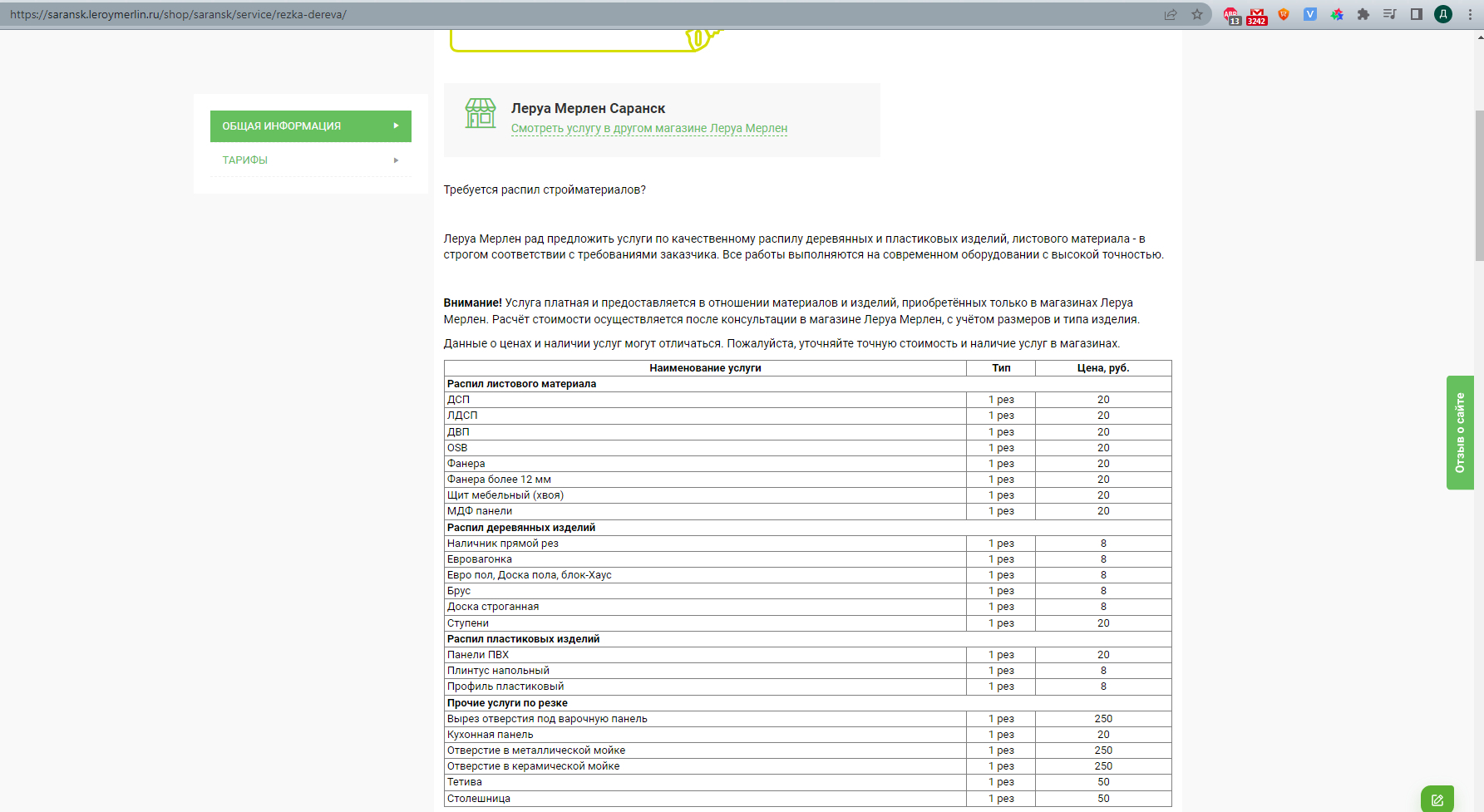Open the Отзыв о сайте feedback button
This screenshot has width=1484, height=812.
click(1460, 432)
